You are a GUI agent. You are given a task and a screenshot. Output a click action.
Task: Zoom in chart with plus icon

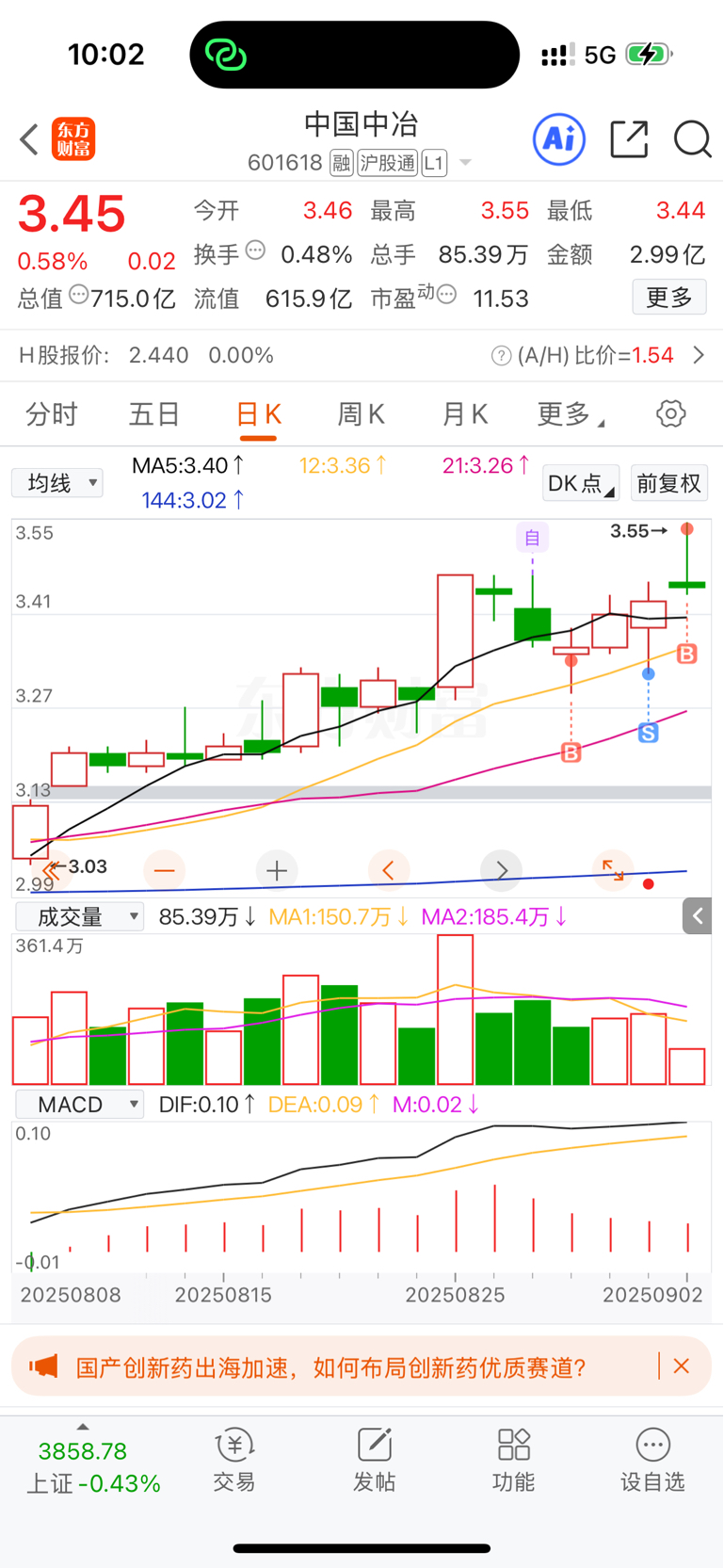point(277,870)
